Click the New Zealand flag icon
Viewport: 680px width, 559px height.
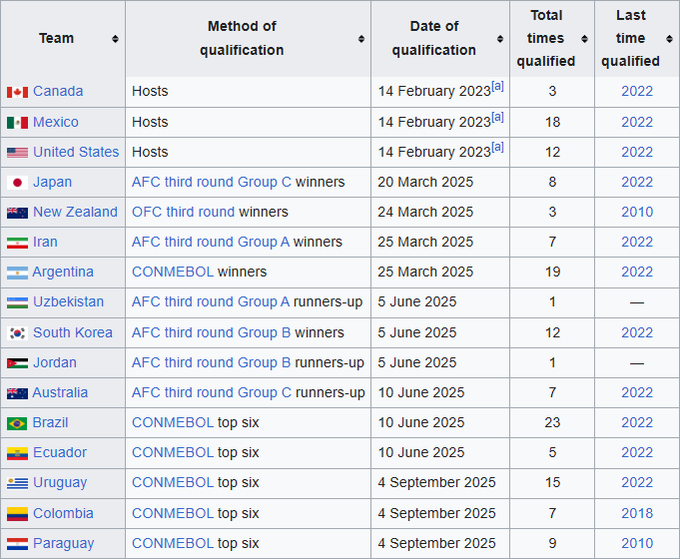coord(17,212)
